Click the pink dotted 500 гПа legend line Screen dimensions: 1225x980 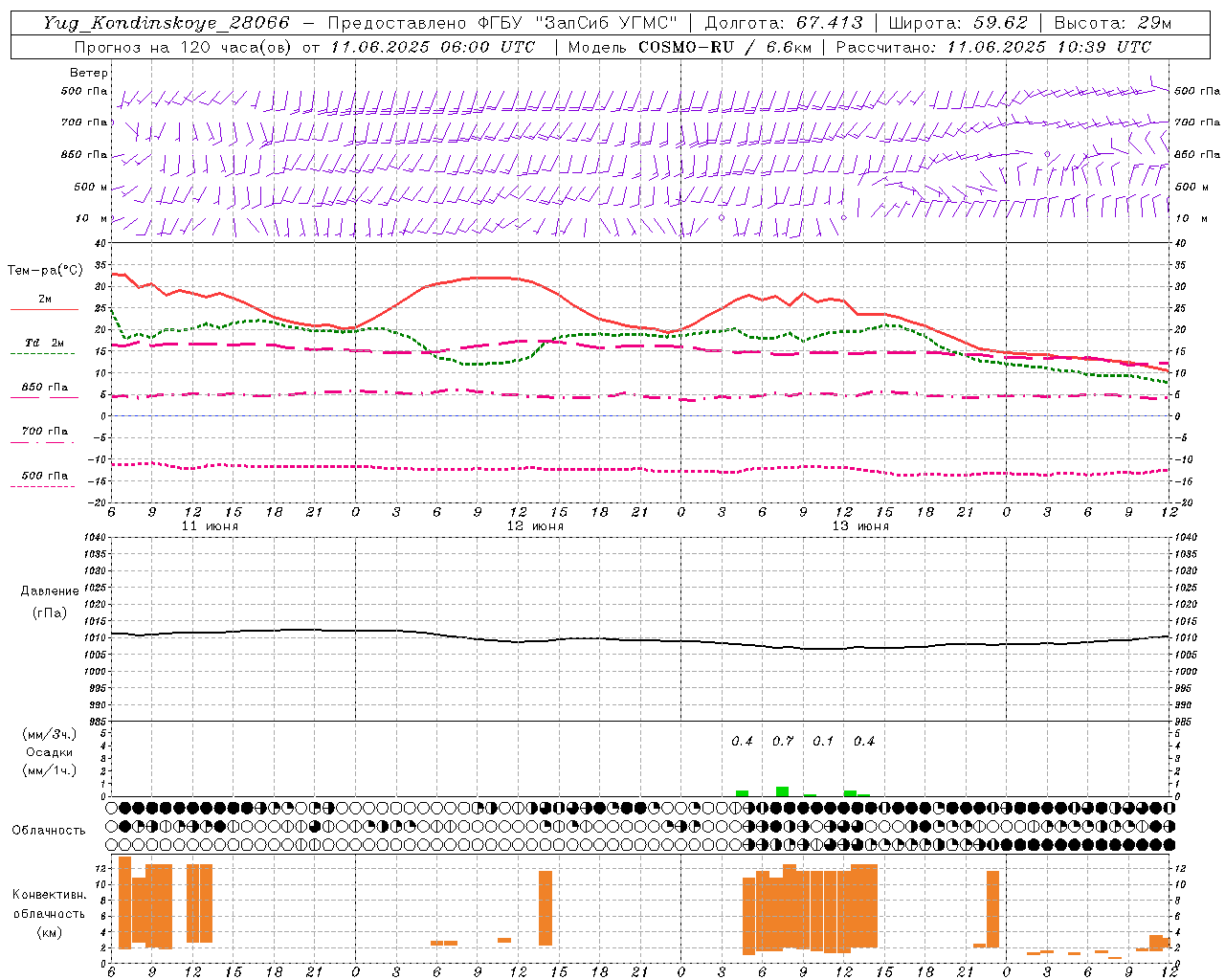(x=42, y=486)
